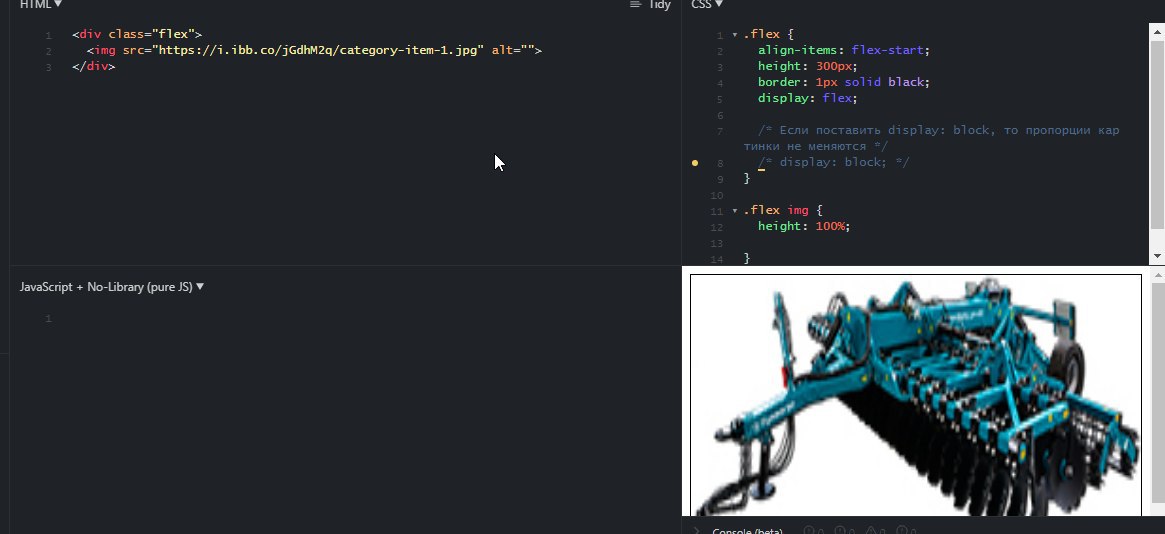
Task: Open the CSS panel settings dropdown
Action: point(707,4)
